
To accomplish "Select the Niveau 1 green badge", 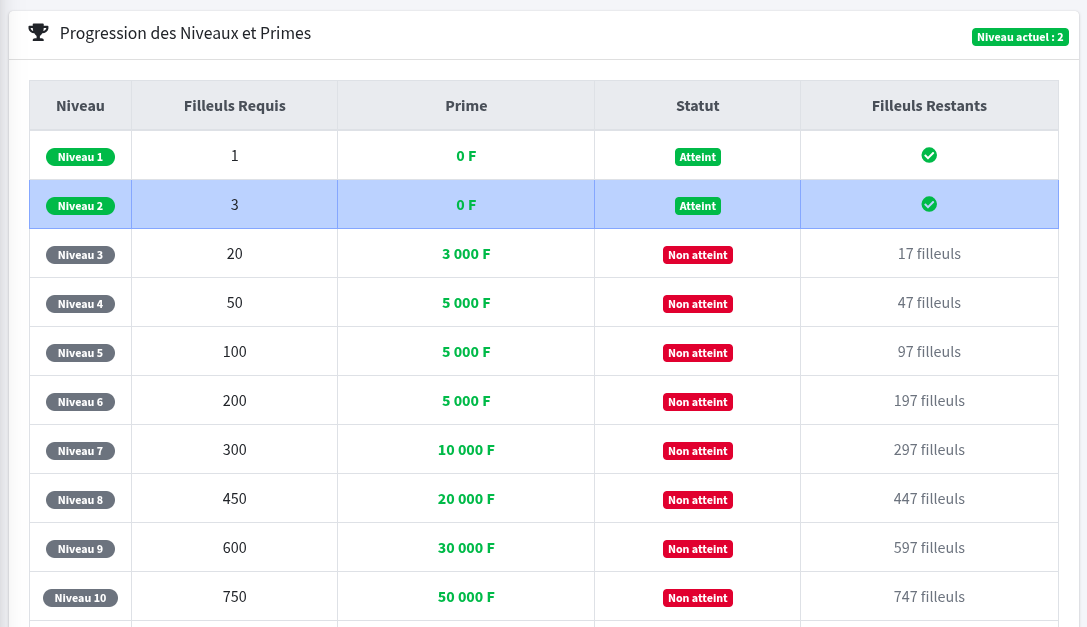I will (x=80, y=157).
